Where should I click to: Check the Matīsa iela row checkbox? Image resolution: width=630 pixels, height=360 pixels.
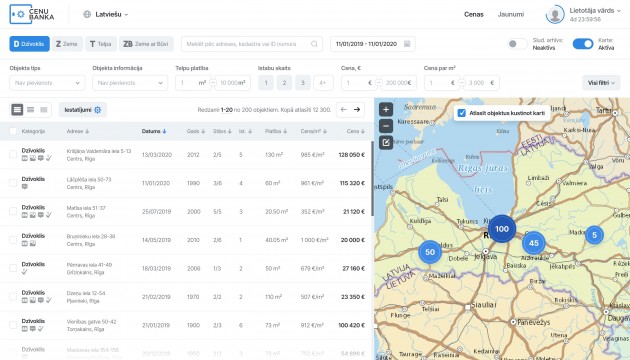pyautogui.click(x=13, y=211)
